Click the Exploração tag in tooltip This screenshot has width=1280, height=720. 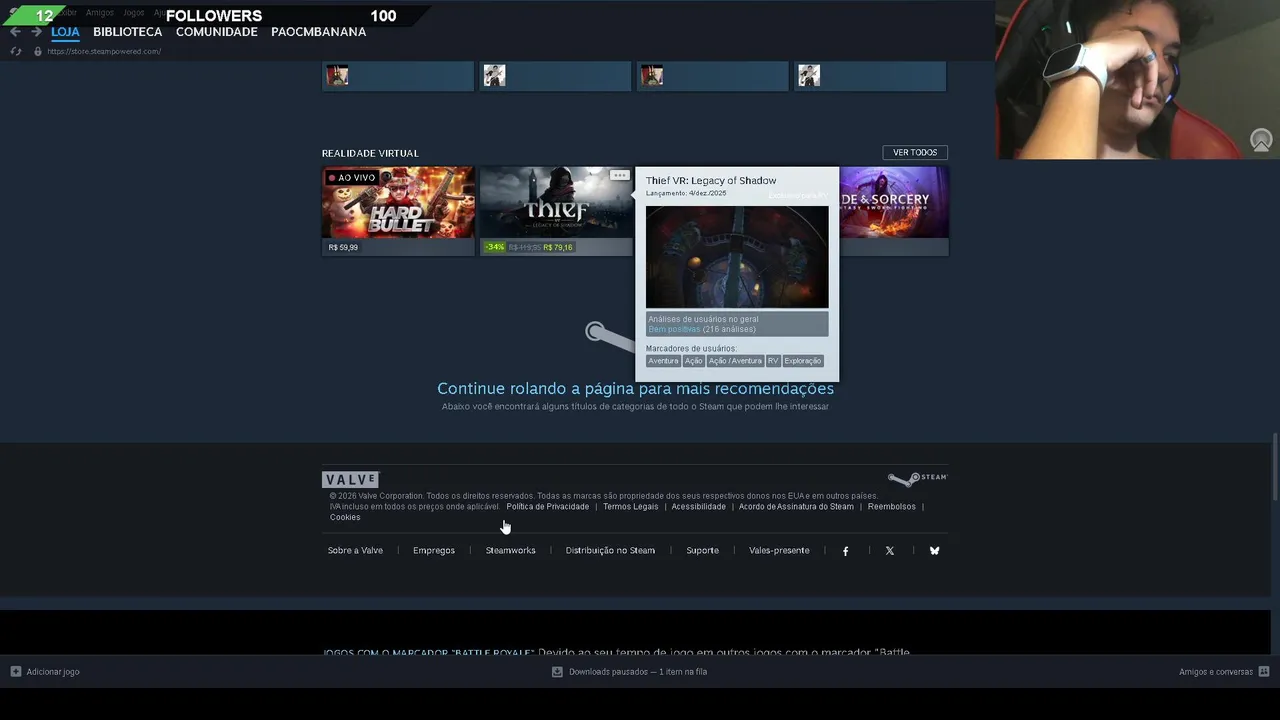(803, 361)
